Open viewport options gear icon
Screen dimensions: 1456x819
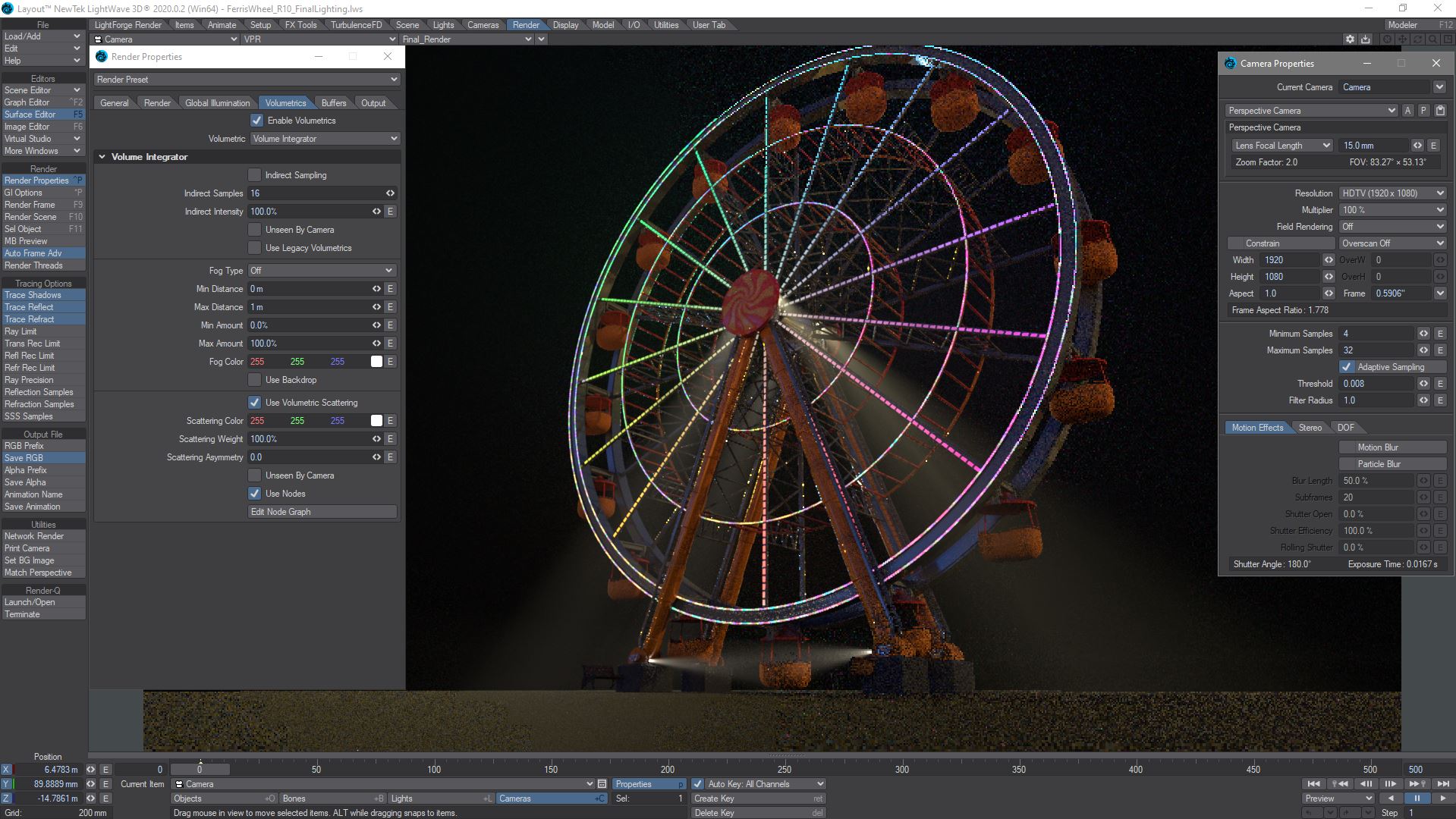1350,39
